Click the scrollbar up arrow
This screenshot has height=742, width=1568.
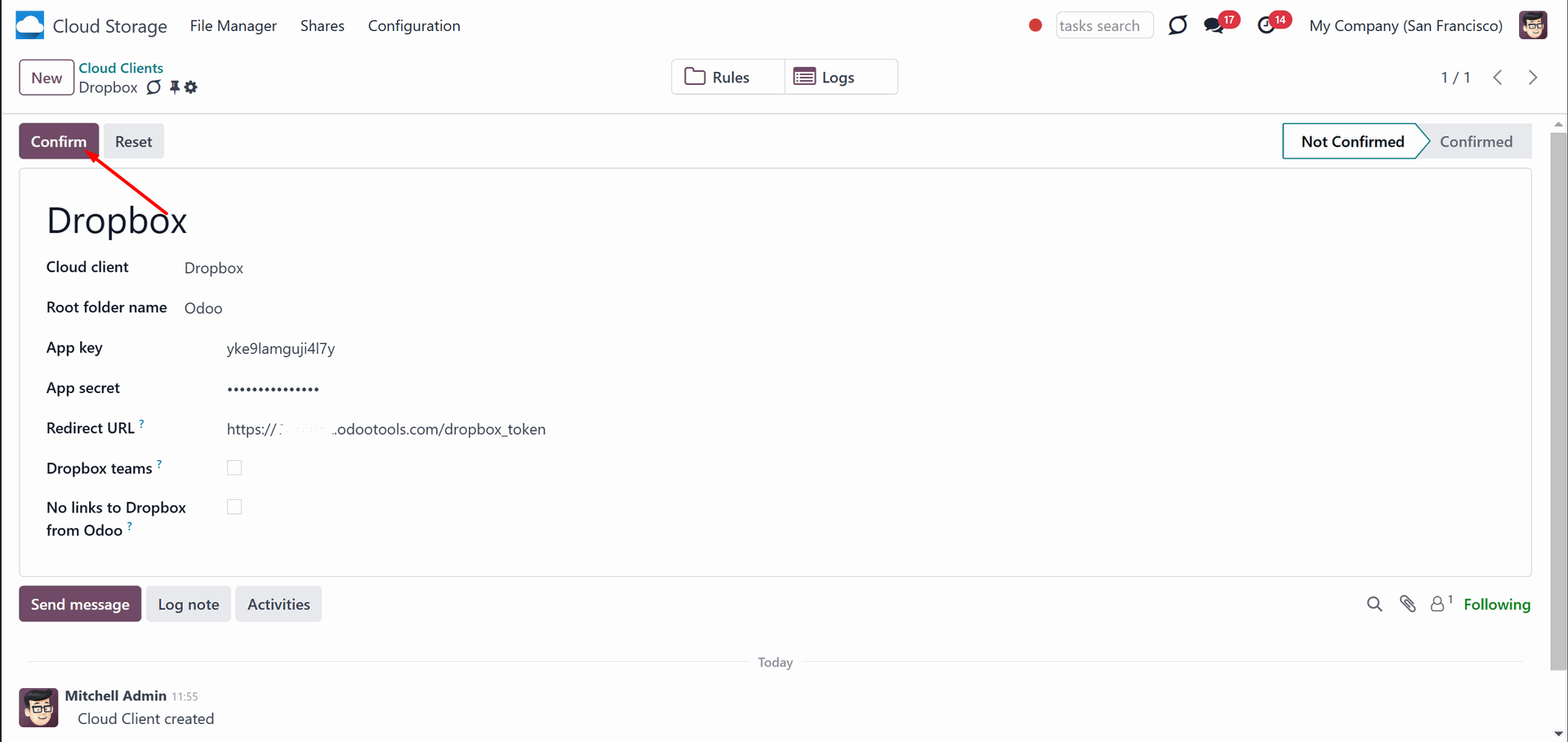click(x=1558, y=124)
